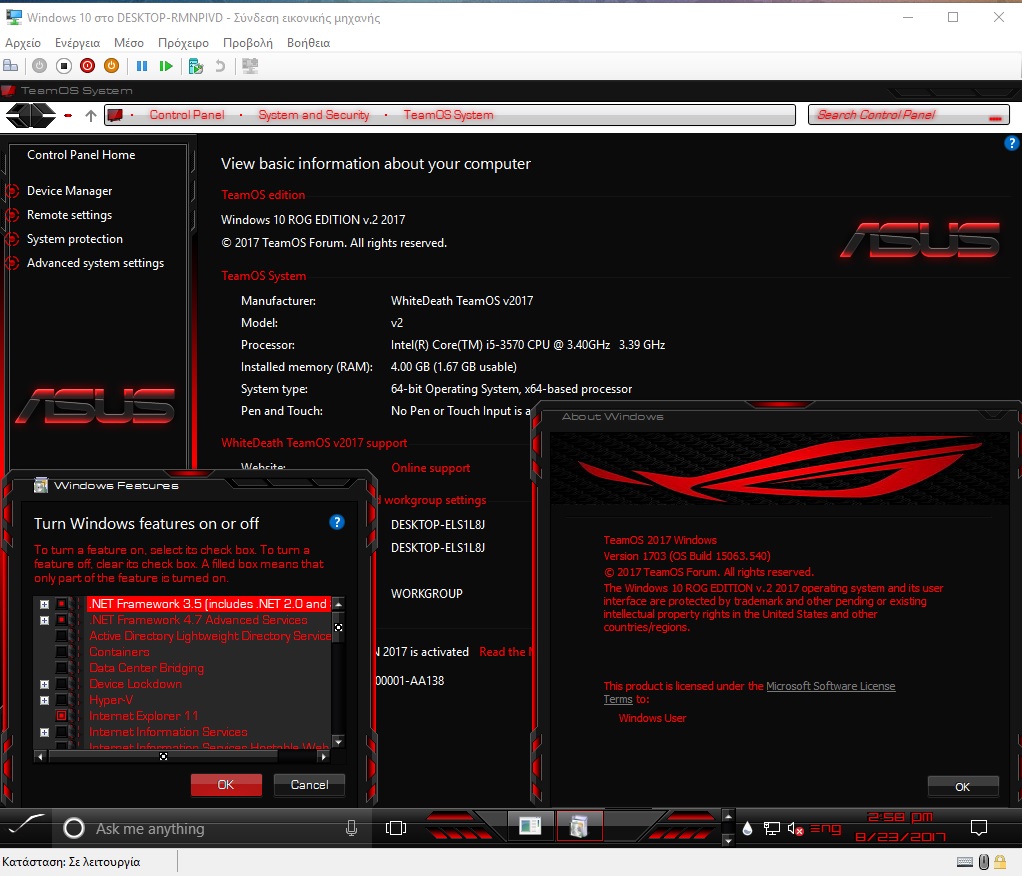Click in the Search Control Panel field
This screenshot has height=876, width=1022.
pyautogui.click(x=908, y=115)
